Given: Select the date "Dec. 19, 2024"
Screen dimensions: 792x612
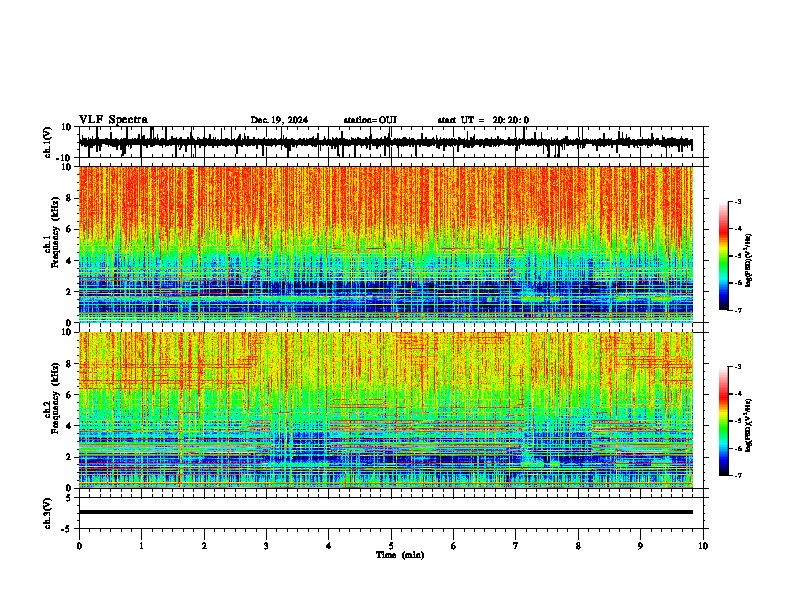Looking at the screenshot, I should (x=279, y=120).
